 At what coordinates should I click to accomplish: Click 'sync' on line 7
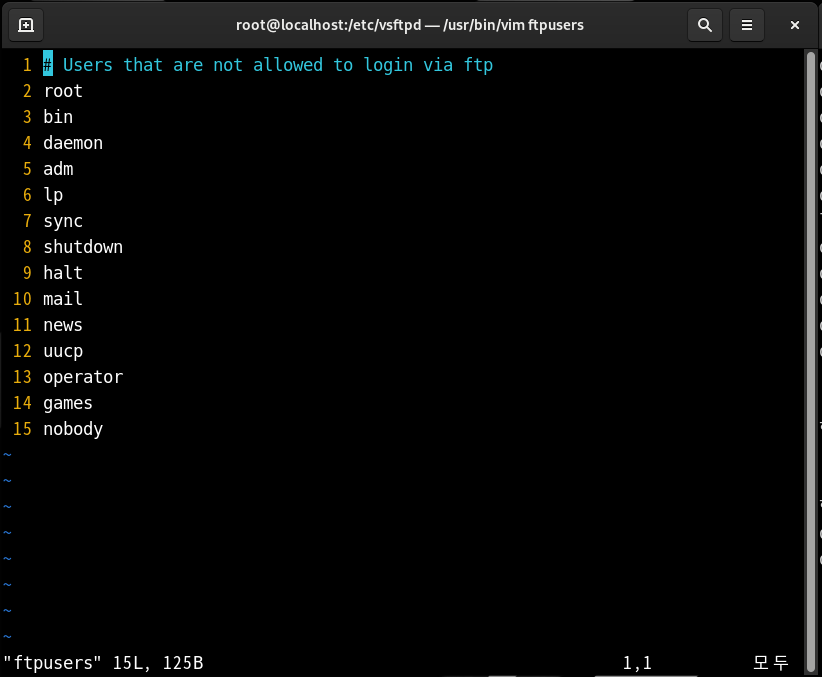click(x=63, y=221)
